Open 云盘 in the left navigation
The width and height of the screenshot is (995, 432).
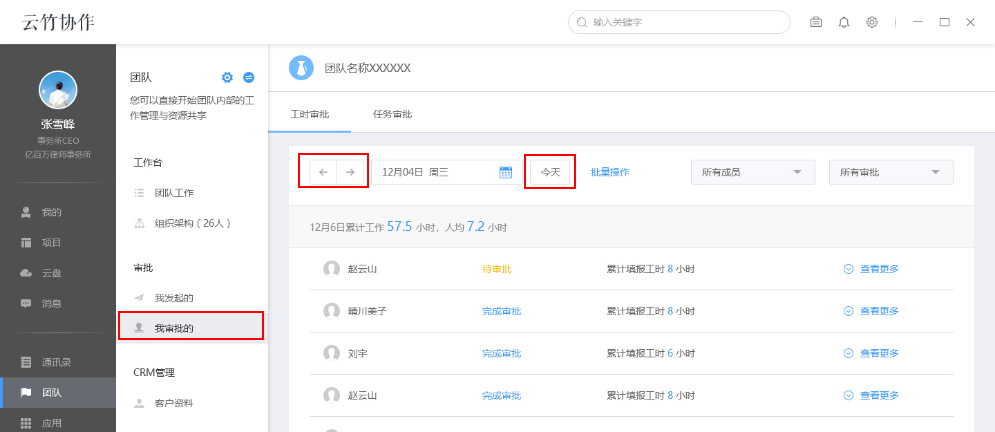pyautogui.click(x=52, y=273)
